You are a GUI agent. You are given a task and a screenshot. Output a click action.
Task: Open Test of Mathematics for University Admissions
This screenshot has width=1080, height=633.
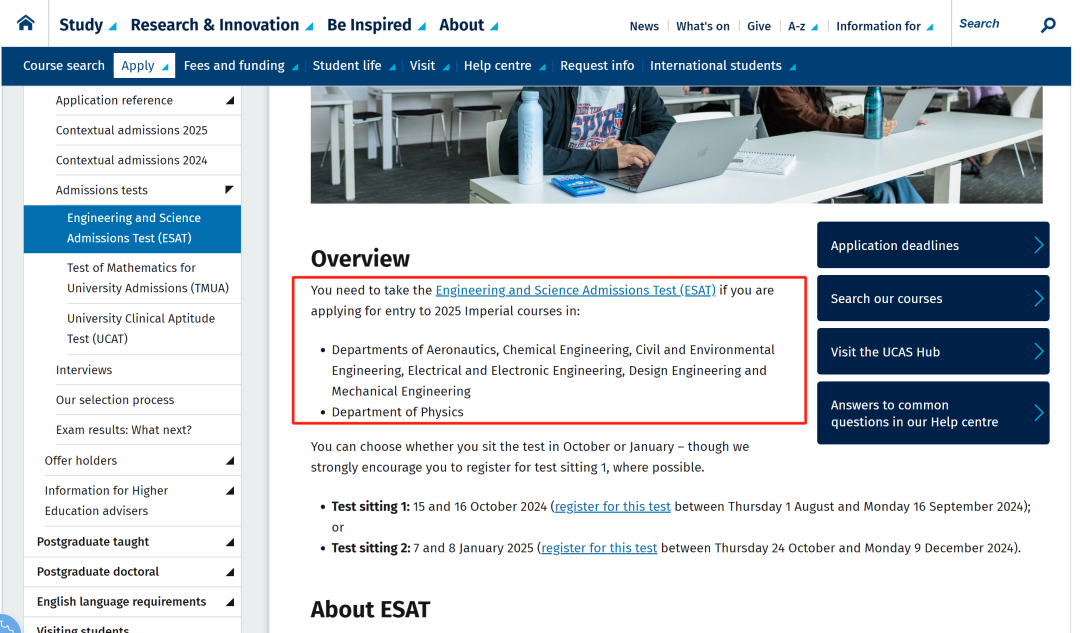[x=147, y=278]
